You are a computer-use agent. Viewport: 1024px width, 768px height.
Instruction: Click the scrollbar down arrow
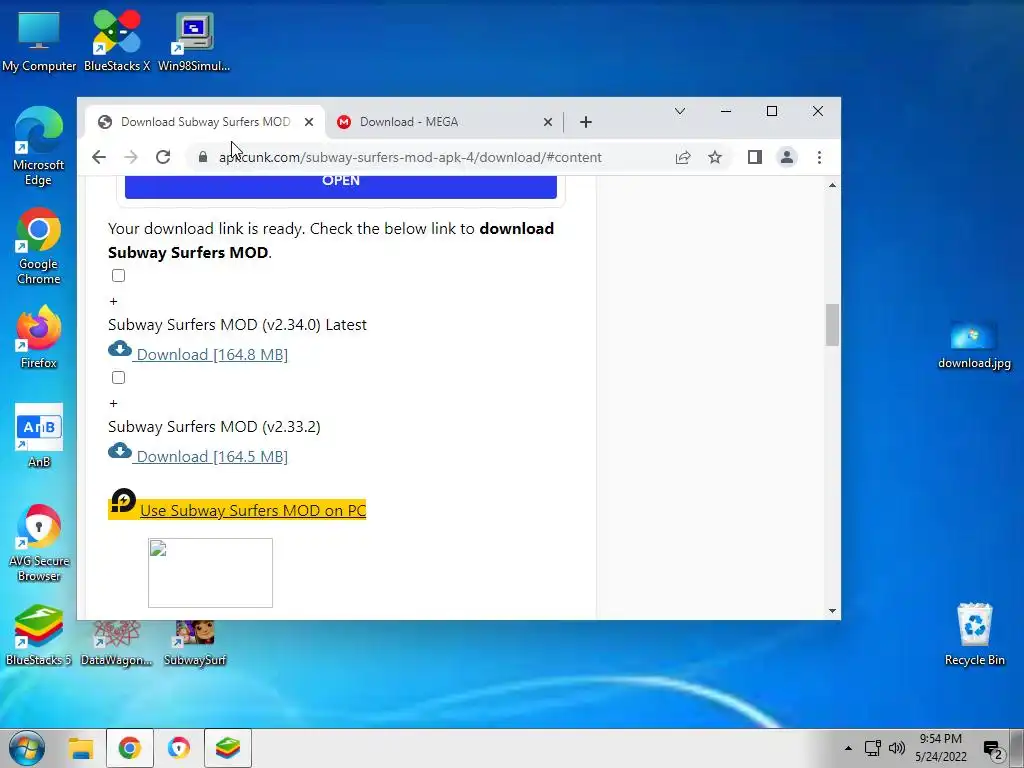point(832,611)
